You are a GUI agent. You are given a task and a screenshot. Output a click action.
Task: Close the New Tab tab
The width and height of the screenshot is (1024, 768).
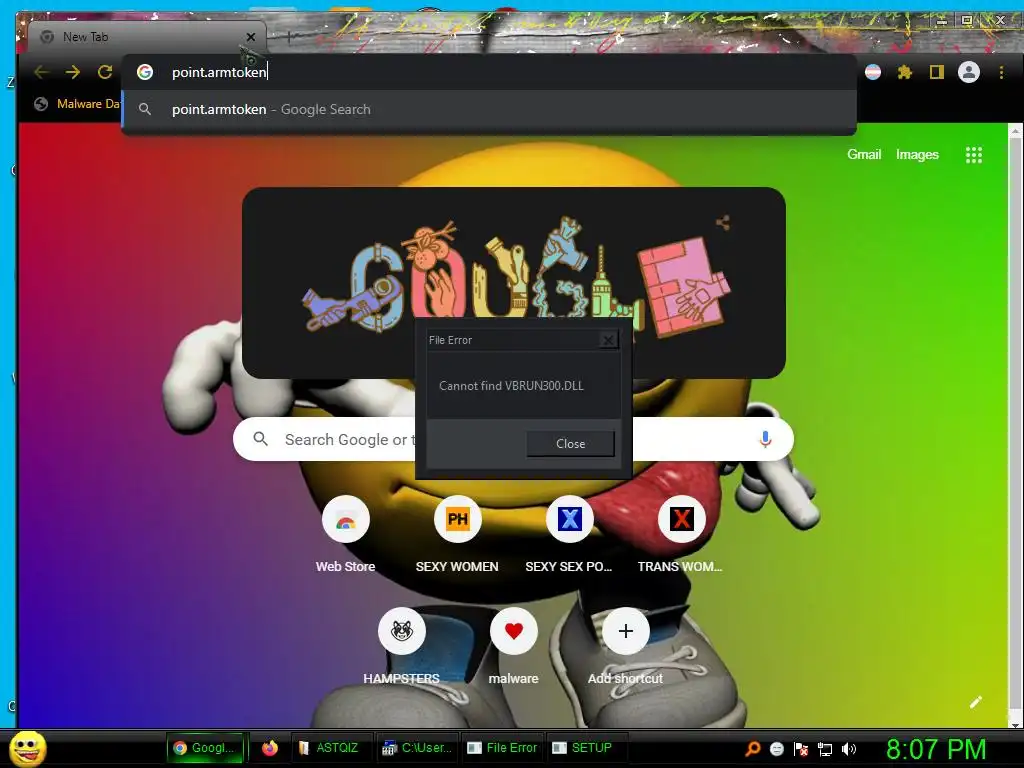point(251,37)
